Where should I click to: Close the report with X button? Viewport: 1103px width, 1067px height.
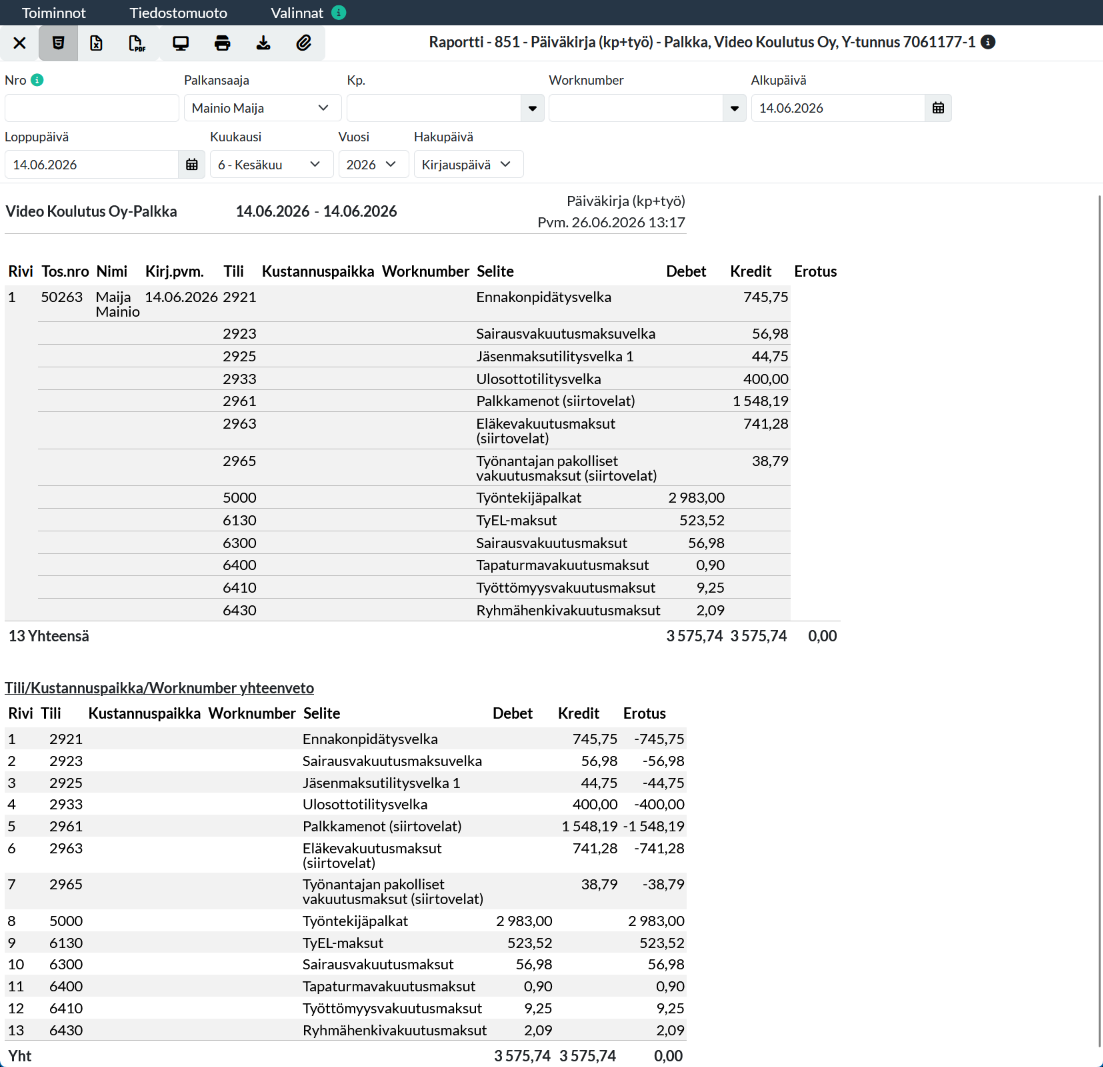tap(20, 43)
